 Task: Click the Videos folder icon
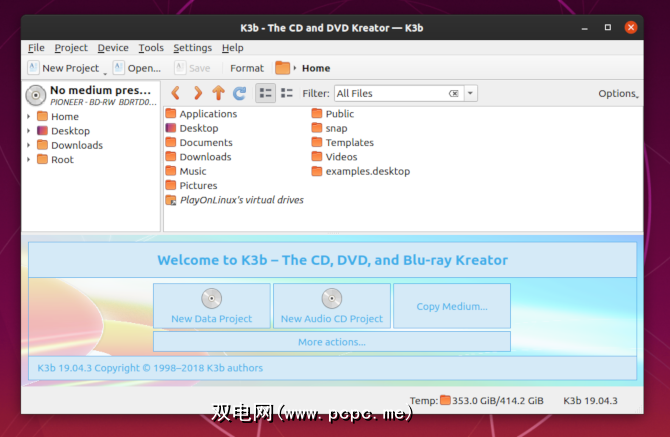pos(317,156)
